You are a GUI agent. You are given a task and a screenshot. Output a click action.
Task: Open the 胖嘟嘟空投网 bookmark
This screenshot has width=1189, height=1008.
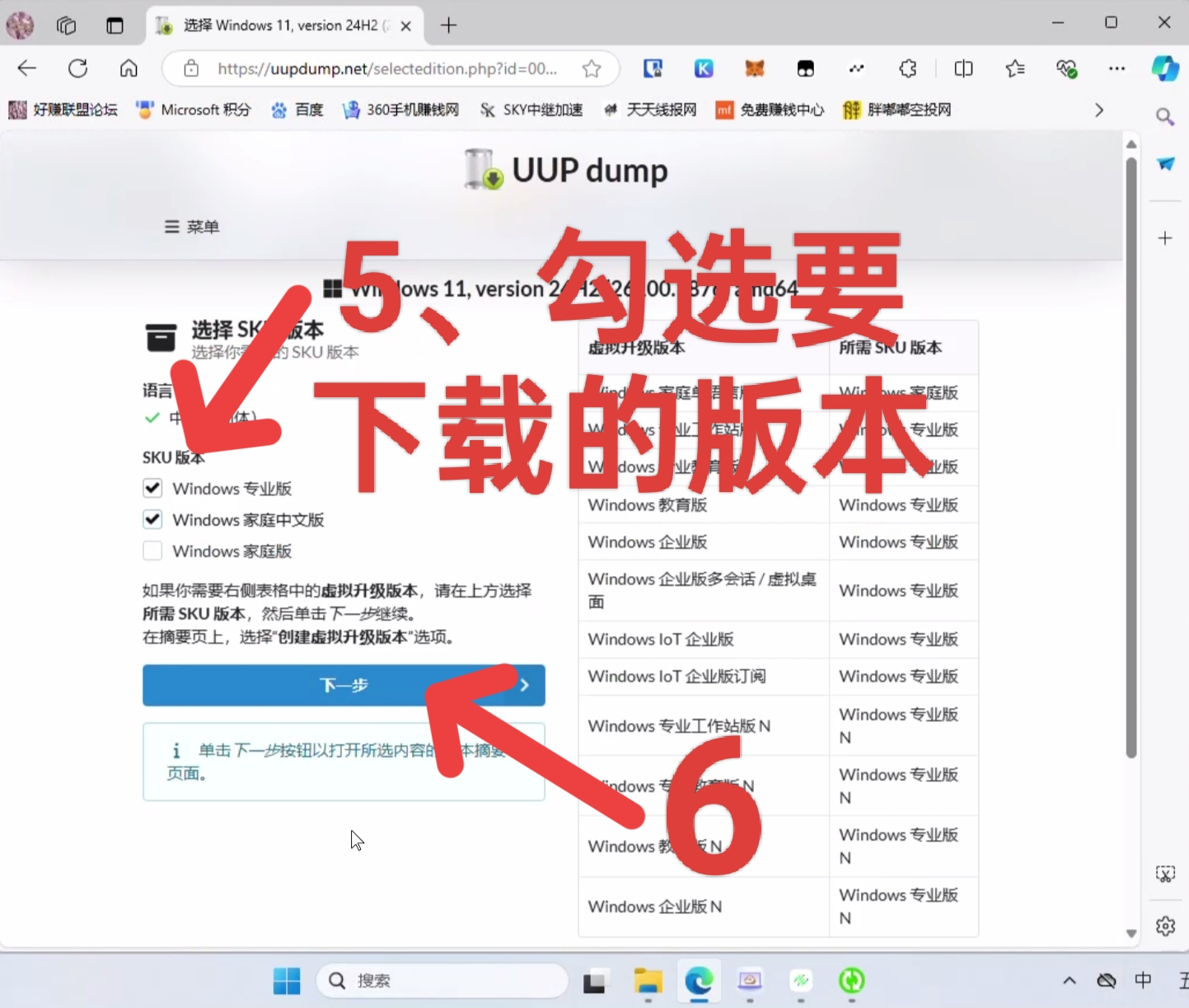(897, 110)
